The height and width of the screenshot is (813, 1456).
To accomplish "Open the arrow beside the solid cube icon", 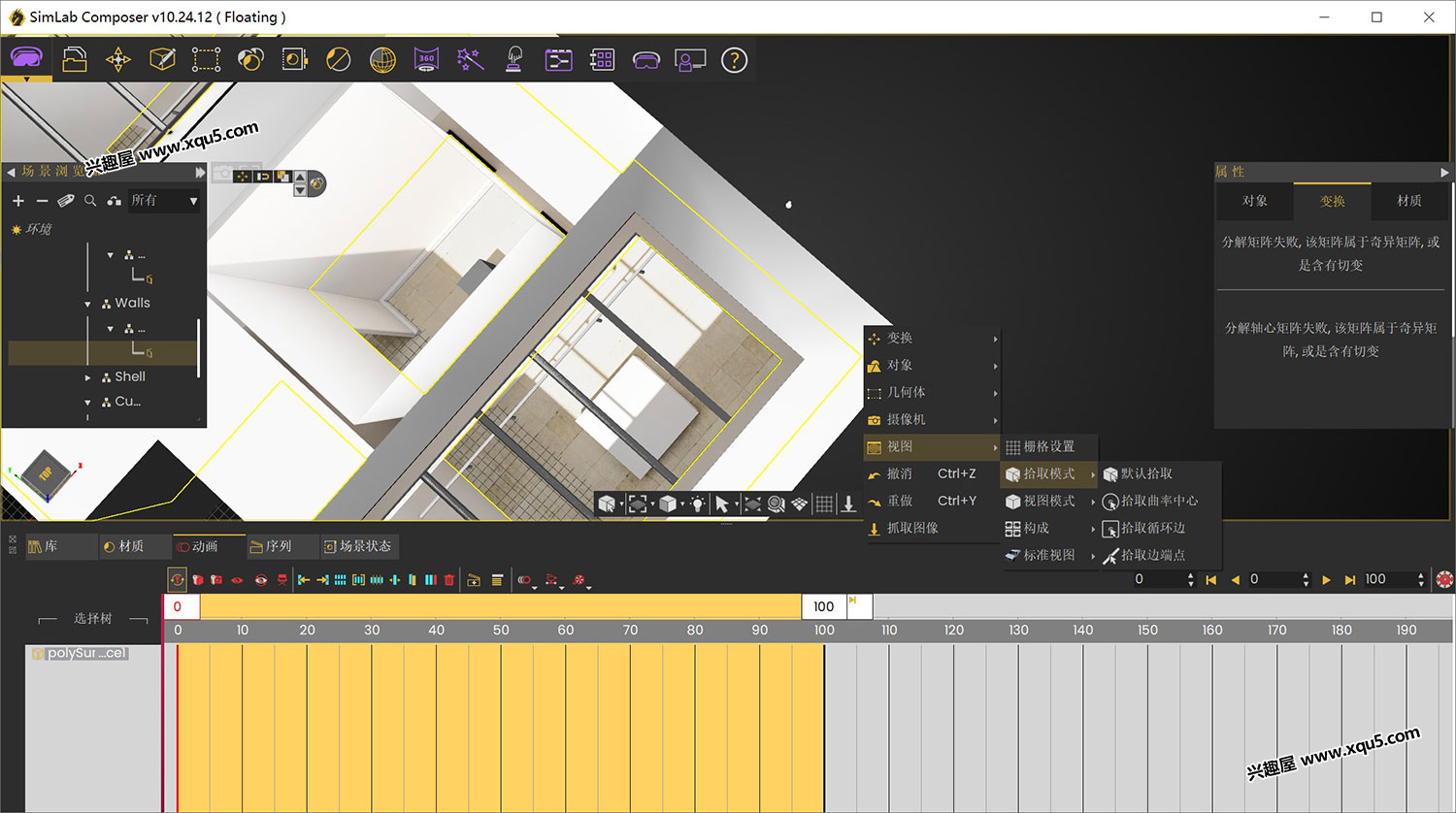I will 682,504.
